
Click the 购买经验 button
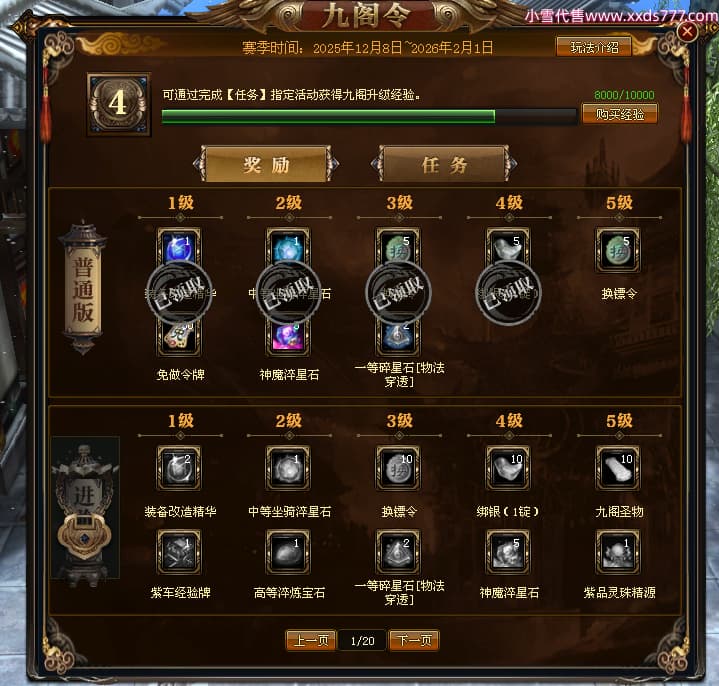(619, 114)
